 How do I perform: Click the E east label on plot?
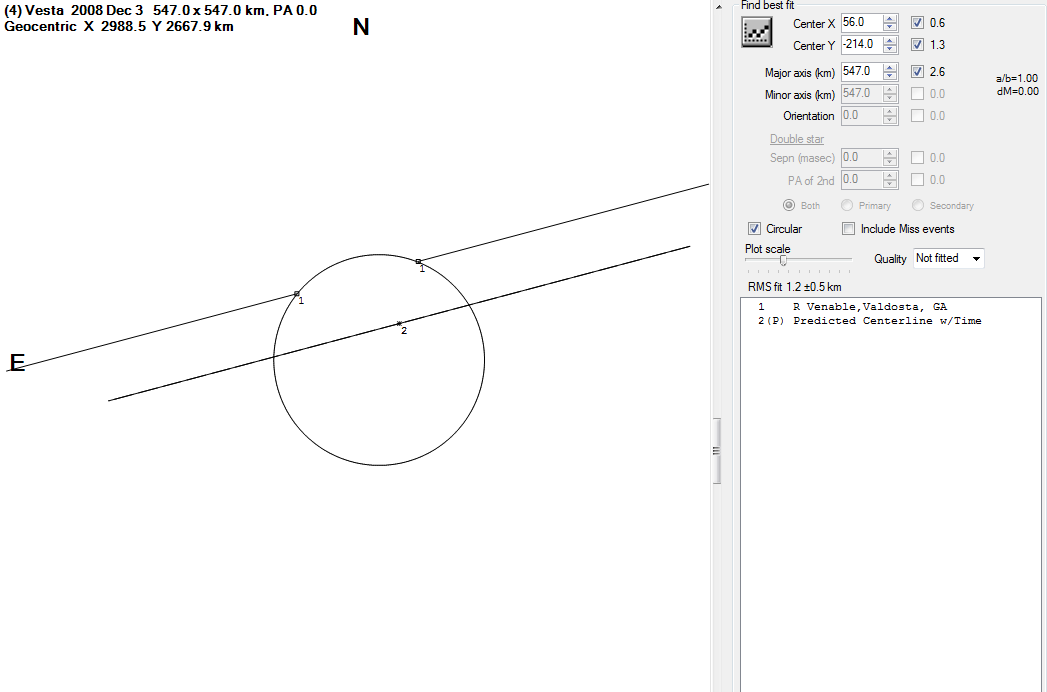pyautogui.click(x=17, y=363)
